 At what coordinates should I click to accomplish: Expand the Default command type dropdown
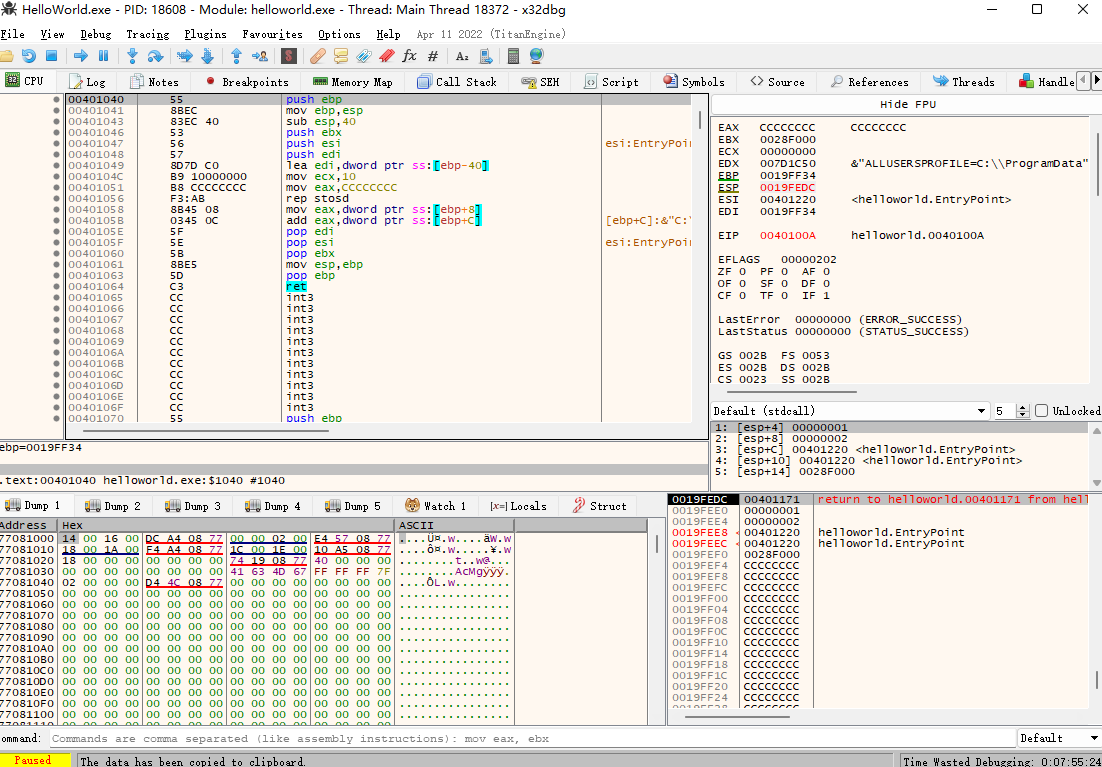pyautogui.click(x=1058, y=738)
